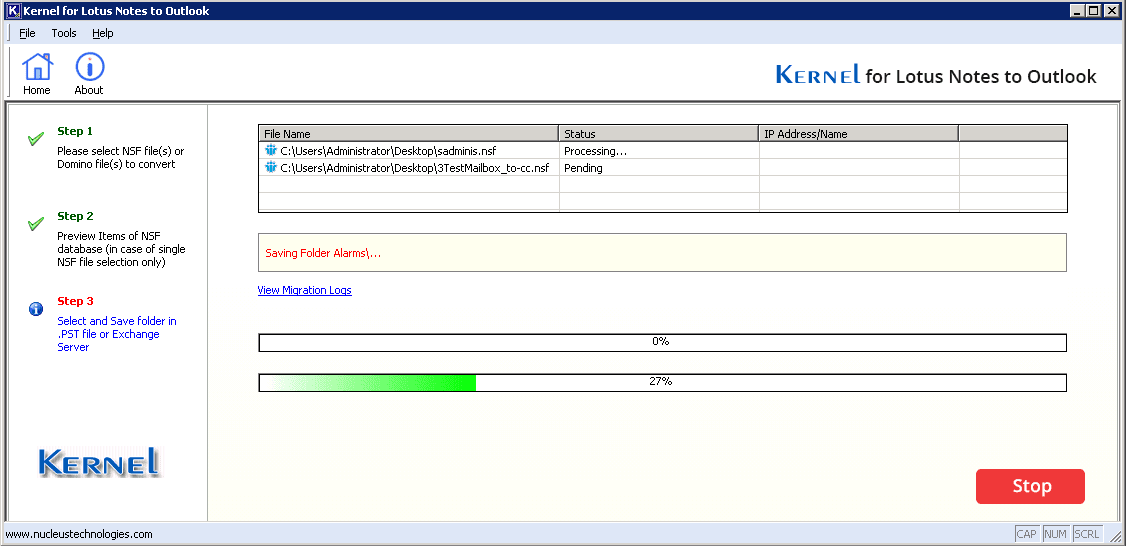Maximize the application window
This screenshot has width=1126, height=546.
pyautogui.click(x=1093, y=11)
